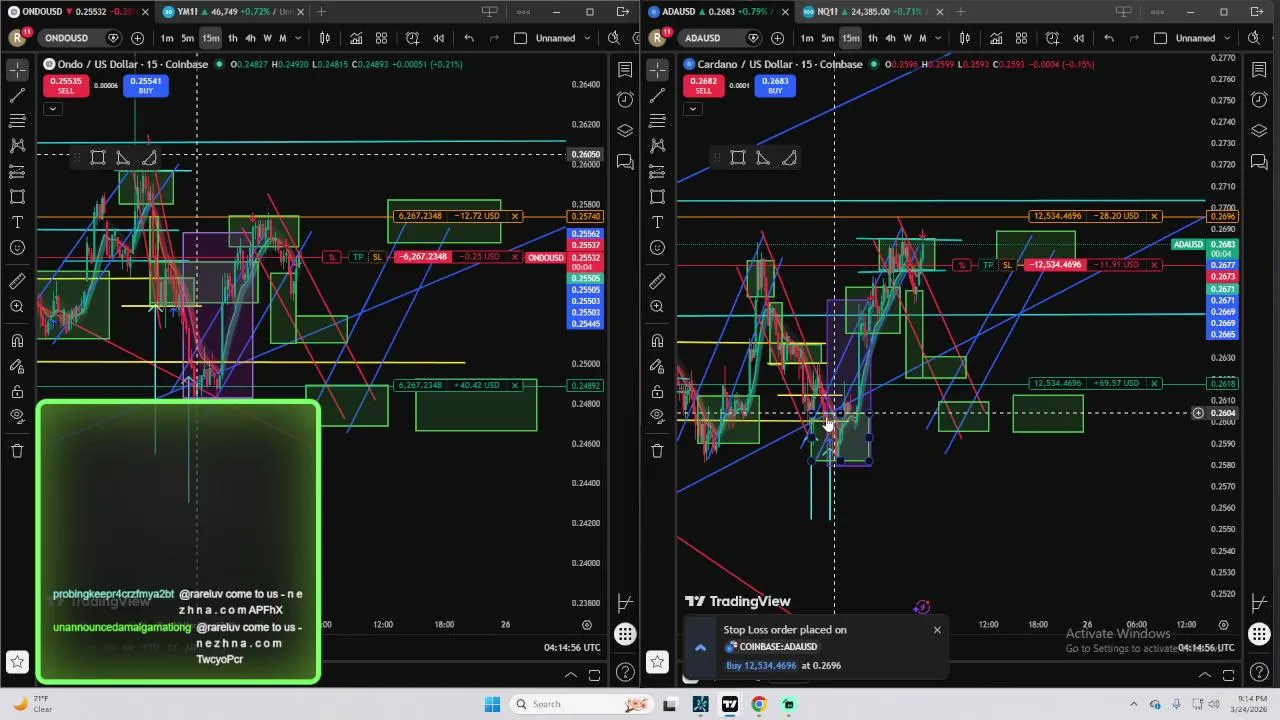1280x720 pixels.
Task: Click the zoom-in tool in left ONDOUSD window
Action: 17,306
